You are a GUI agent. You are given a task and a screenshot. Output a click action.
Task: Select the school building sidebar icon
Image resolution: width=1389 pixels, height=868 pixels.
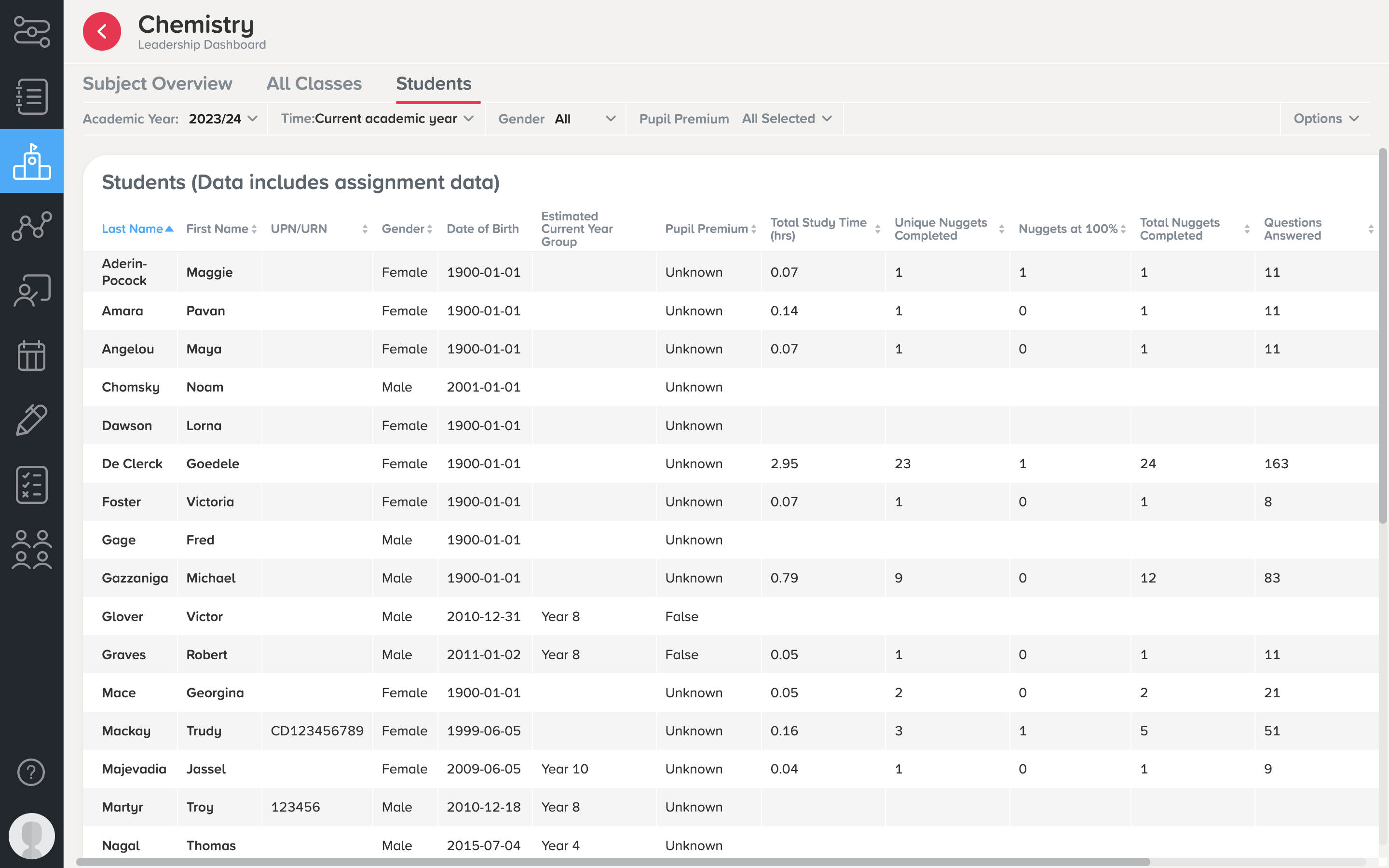tap(31, 162)
